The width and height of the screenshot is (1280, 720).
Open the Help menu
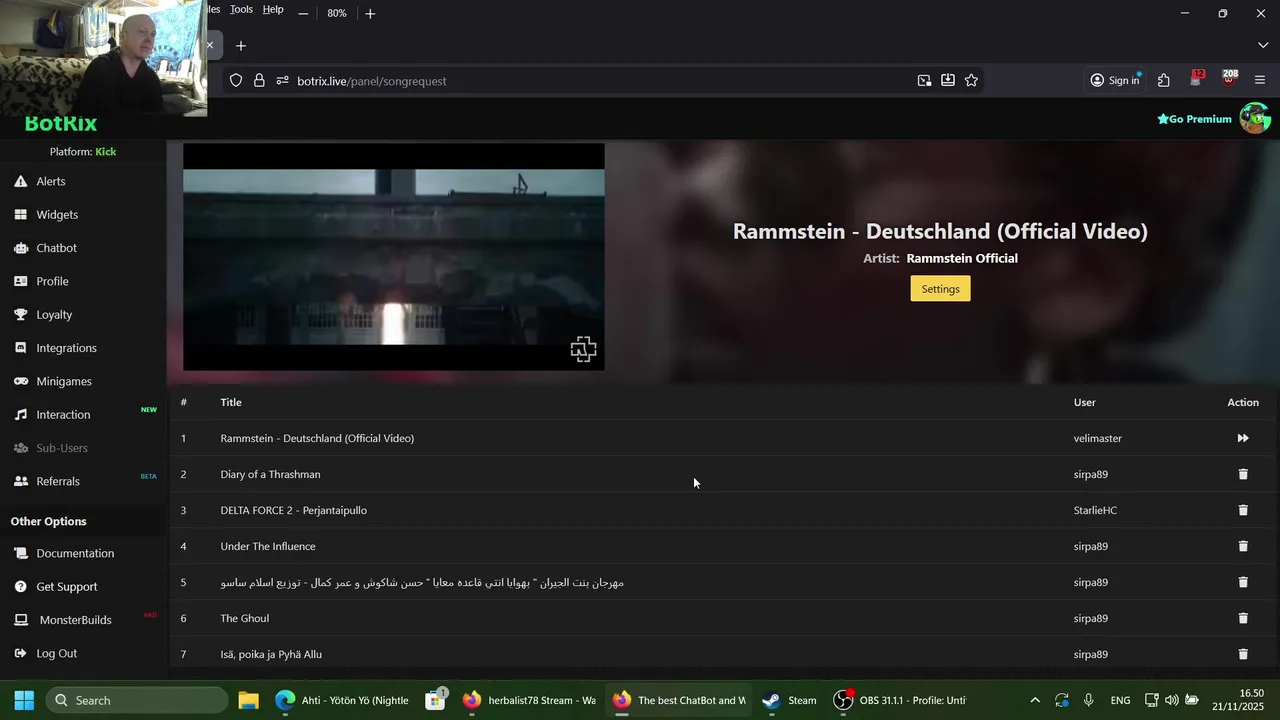(x=273, y=9)
